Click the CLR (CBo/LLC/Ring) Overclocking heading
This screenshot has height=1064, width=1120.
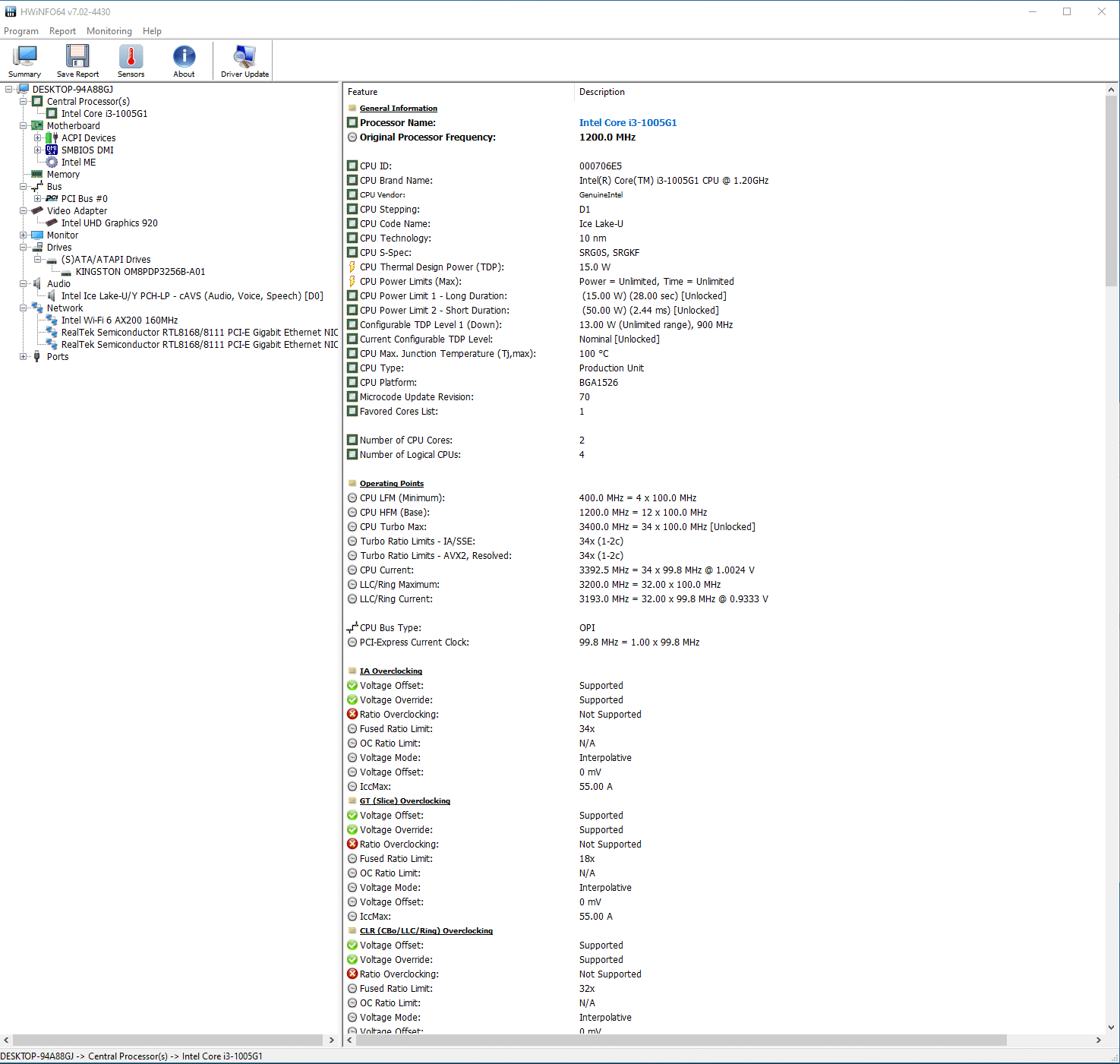click(426, 930)
